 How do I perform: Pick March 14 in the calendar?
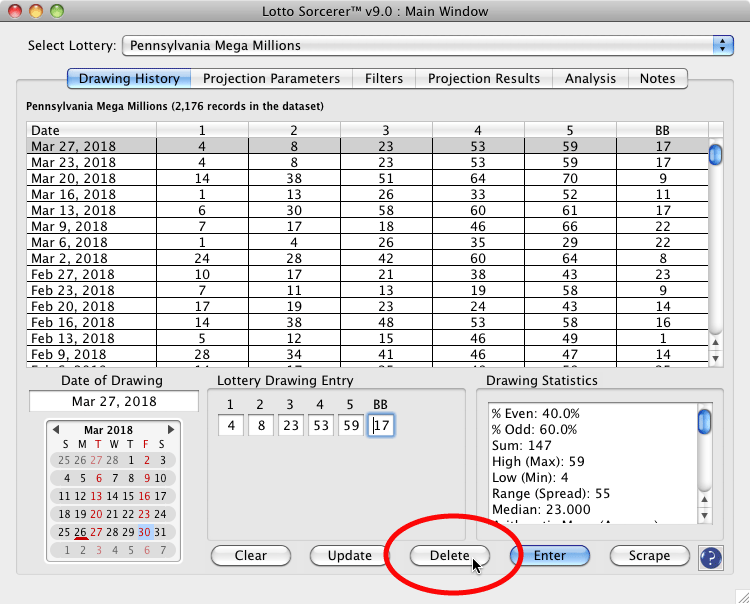click(x=112, y=496)
